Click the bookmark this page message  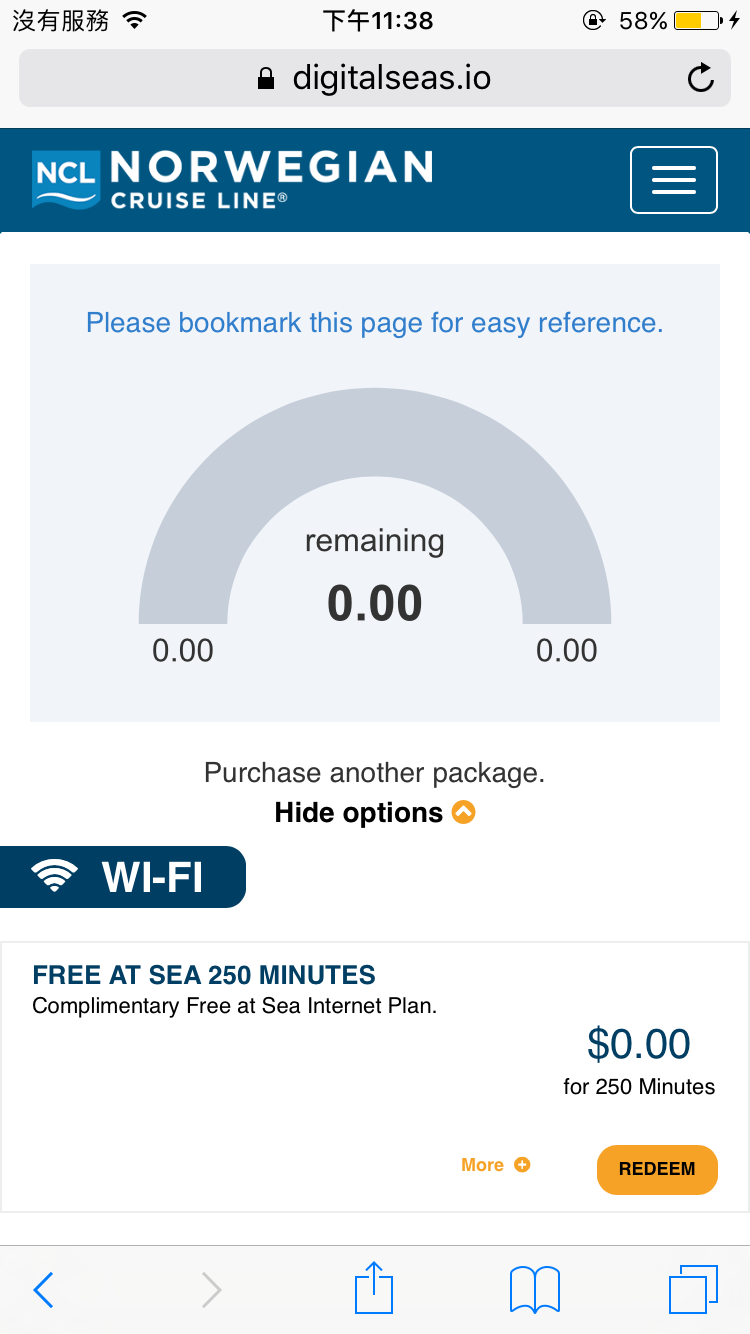pyautogui.click(x=375, y=323)
